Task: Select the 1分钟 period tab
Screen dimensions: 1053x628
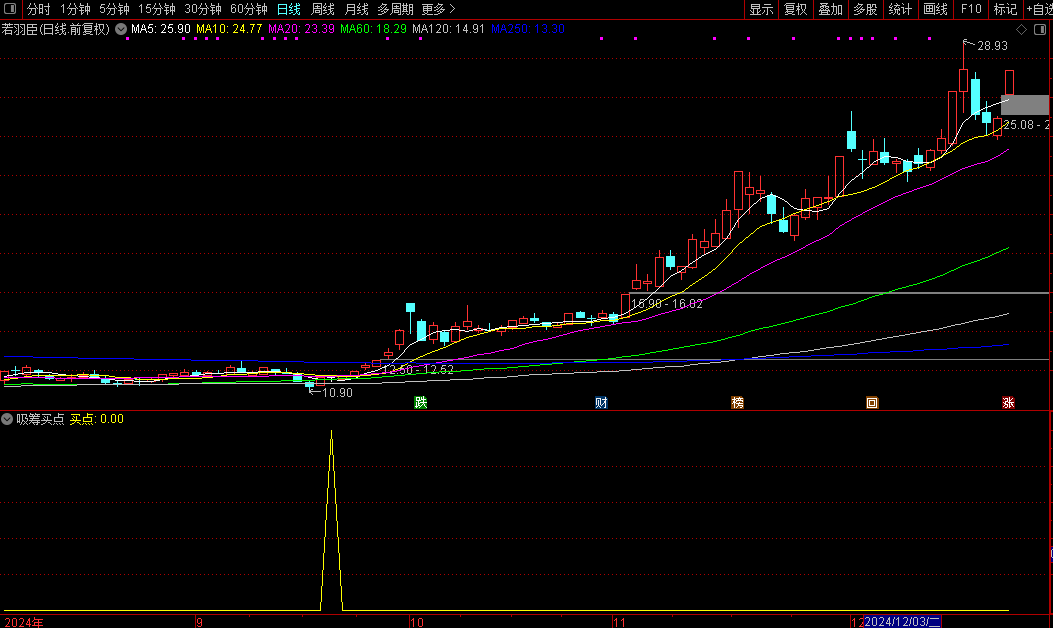Action: [x=75, y=9]
